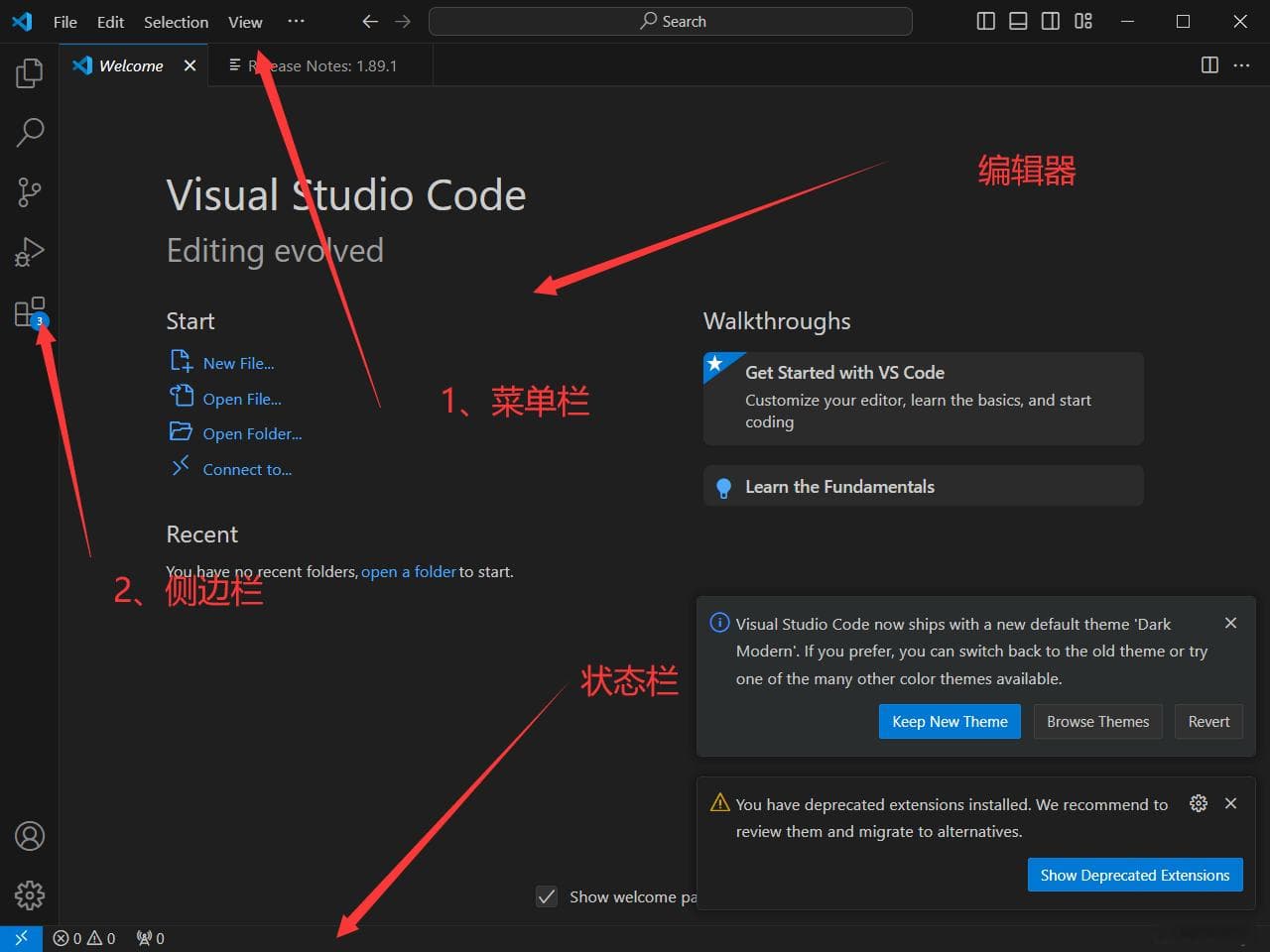Open the Manage gear icon
Viewport: 1270px width, 952px height.
pos(30,895)
